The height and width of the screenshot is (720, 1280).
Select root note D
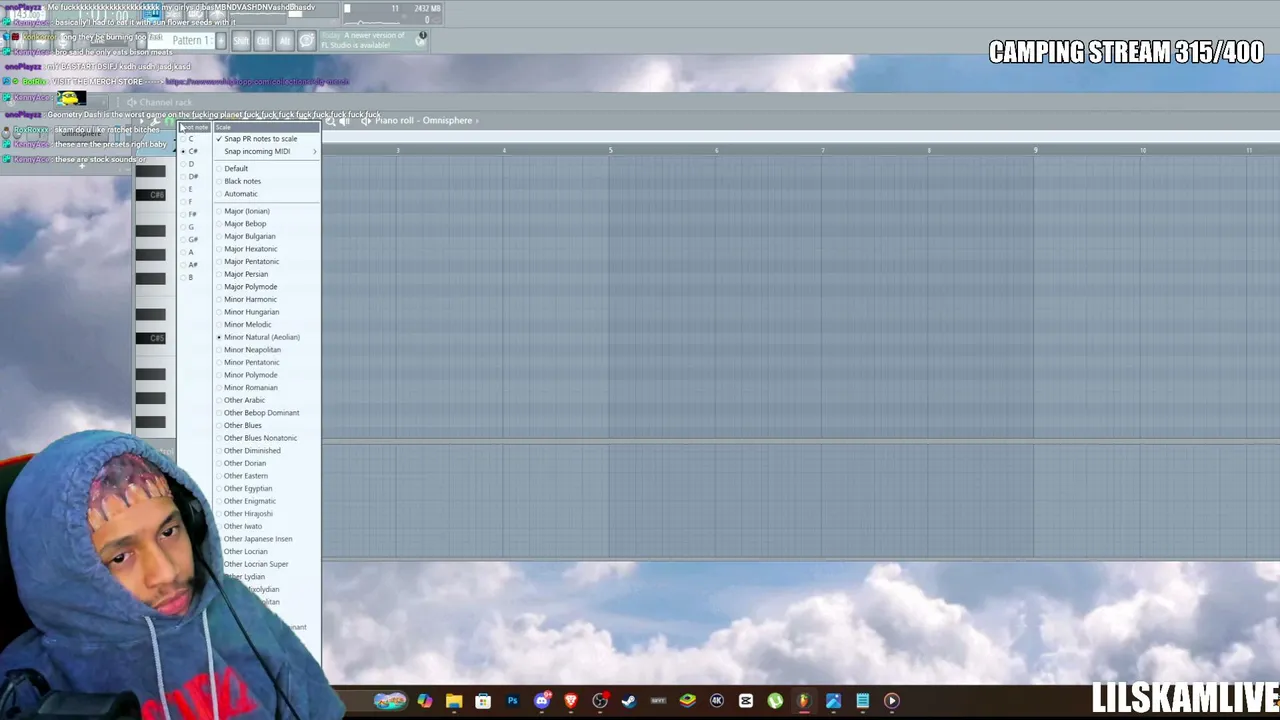pos(195,164)
